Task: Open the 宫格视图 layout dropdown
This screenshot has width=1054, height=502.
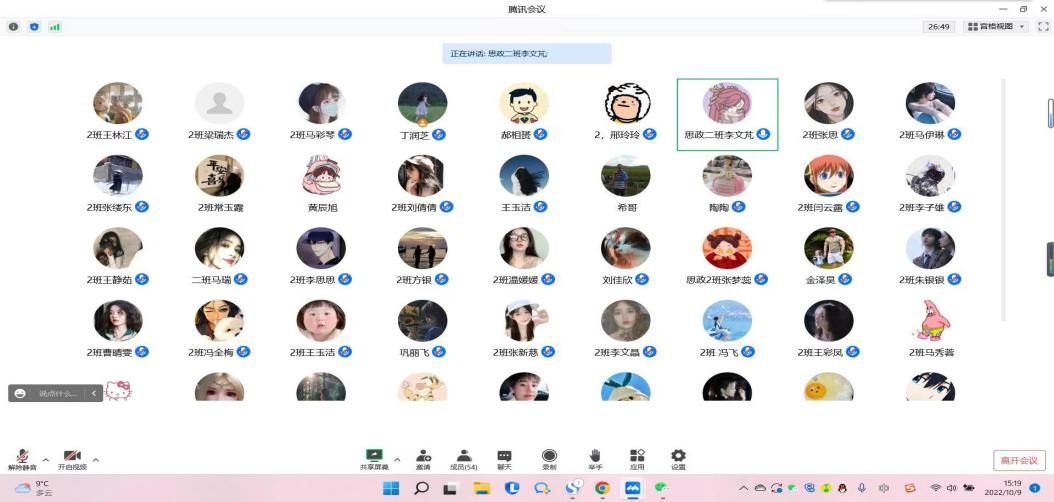Action: click(994, 27)
